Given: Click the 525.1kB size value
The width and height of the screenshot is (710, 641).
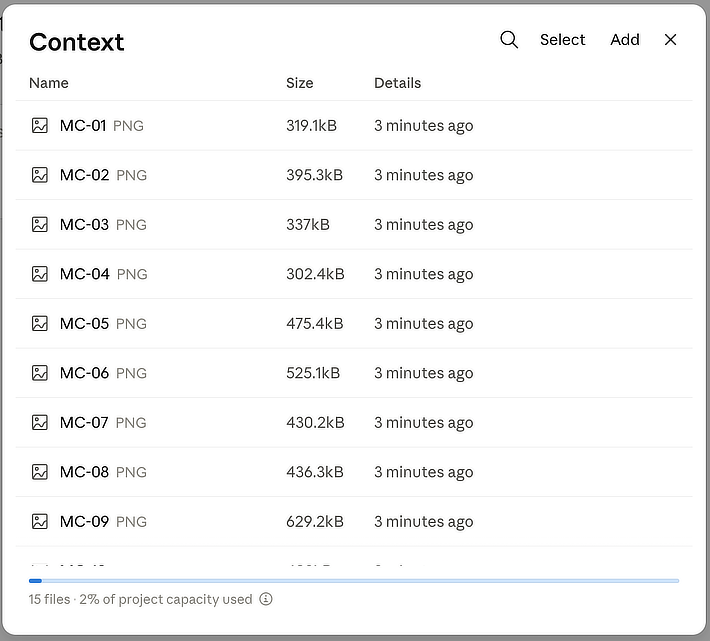Looking at the screenshot, I should pos(313,373).
